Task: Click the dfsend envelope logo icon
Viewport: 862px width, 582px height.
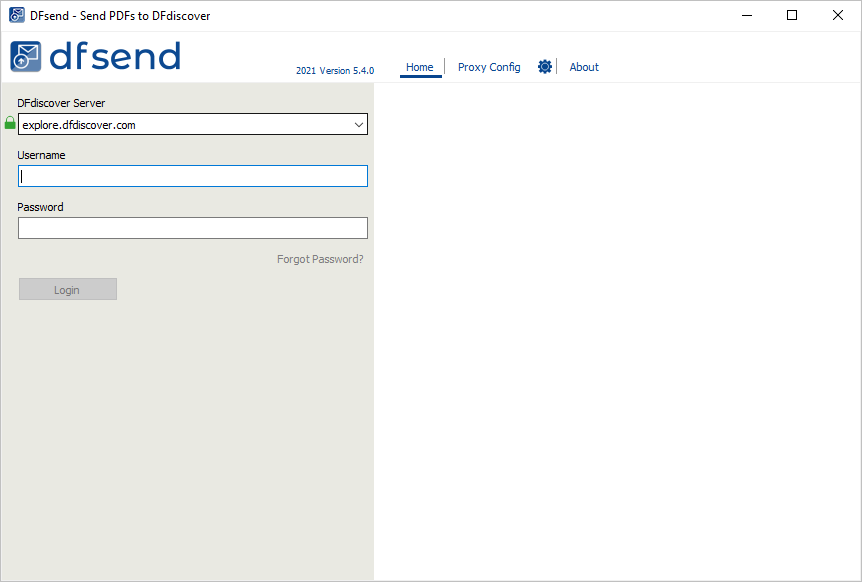Action: [26, 56]
